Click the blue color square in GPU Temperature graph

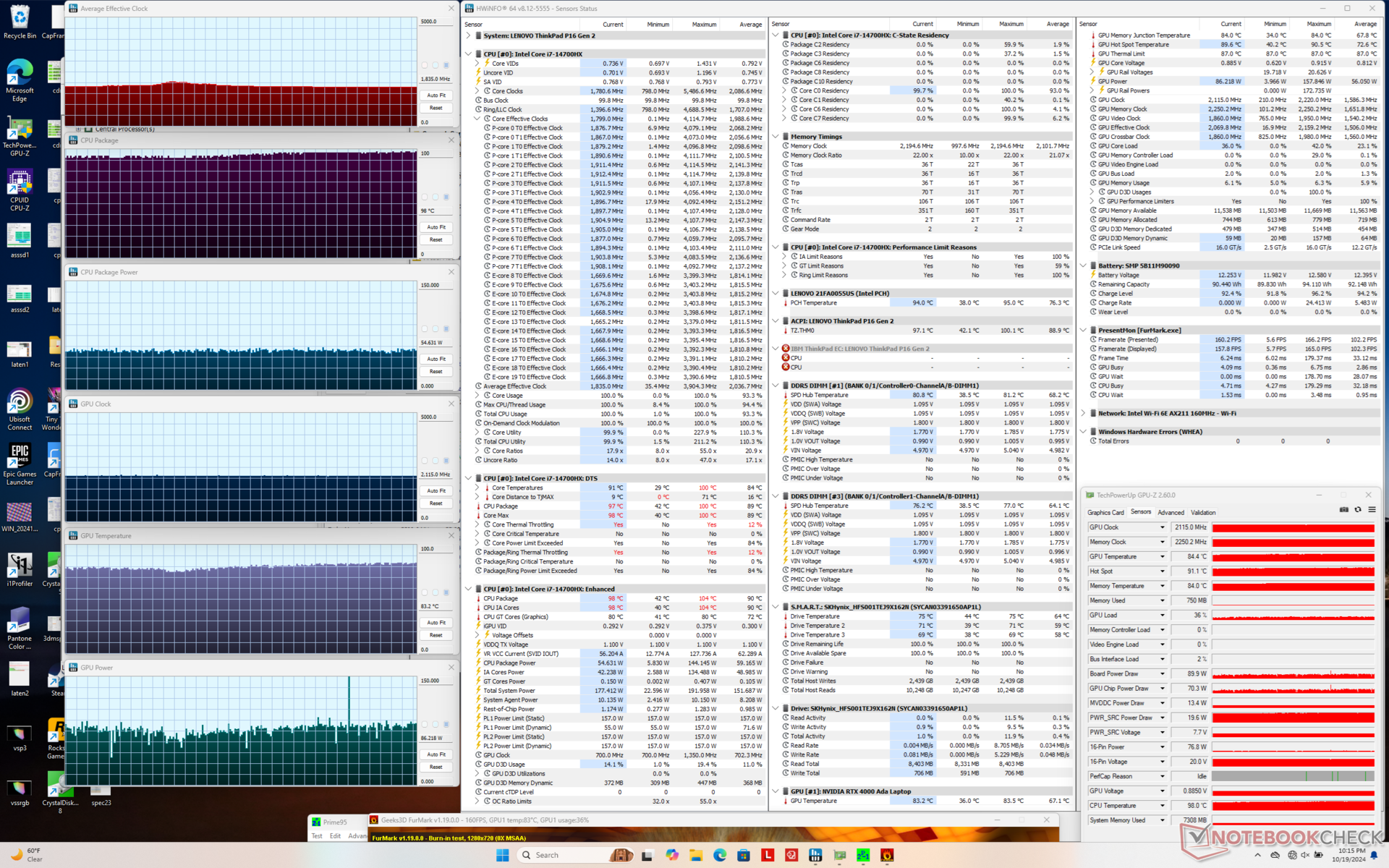[446, 592]
